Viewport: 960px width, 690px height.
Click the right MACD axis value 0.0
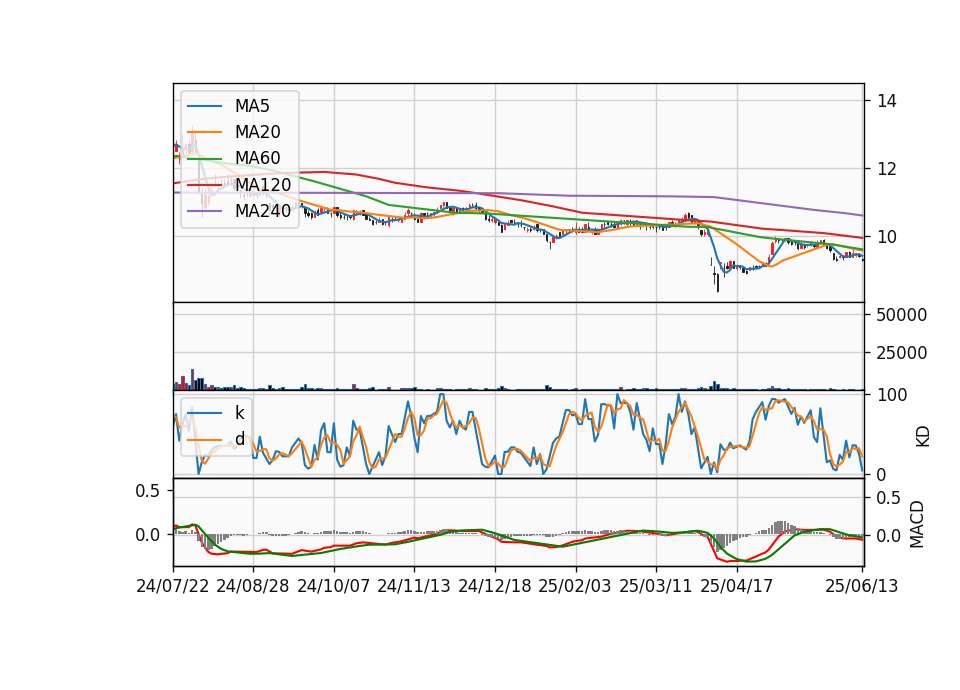tap(889, 536)
